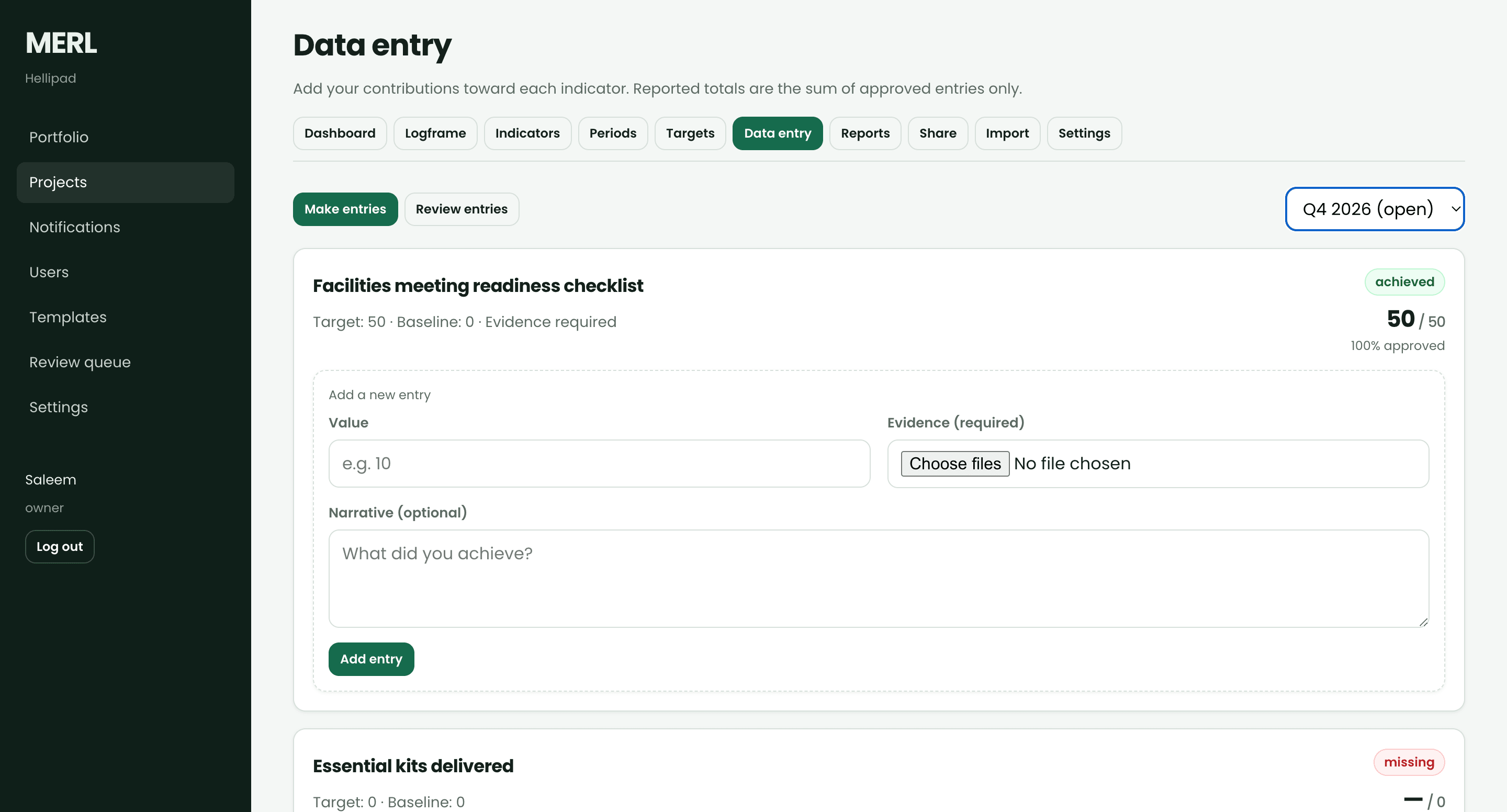Open the Reports tab
Screen dimensions: 1507x812
click(865, 133)
